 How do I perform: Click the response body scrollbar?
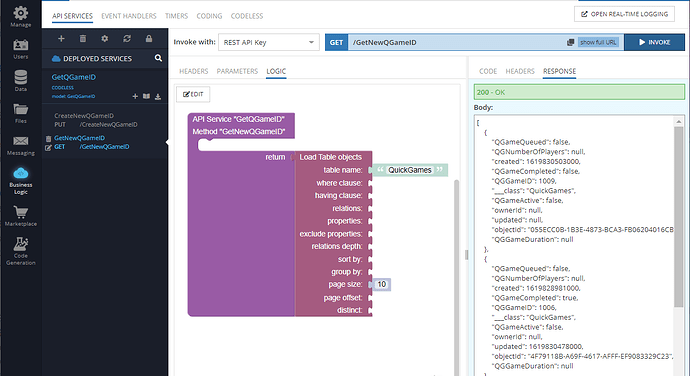click(679, 216)
